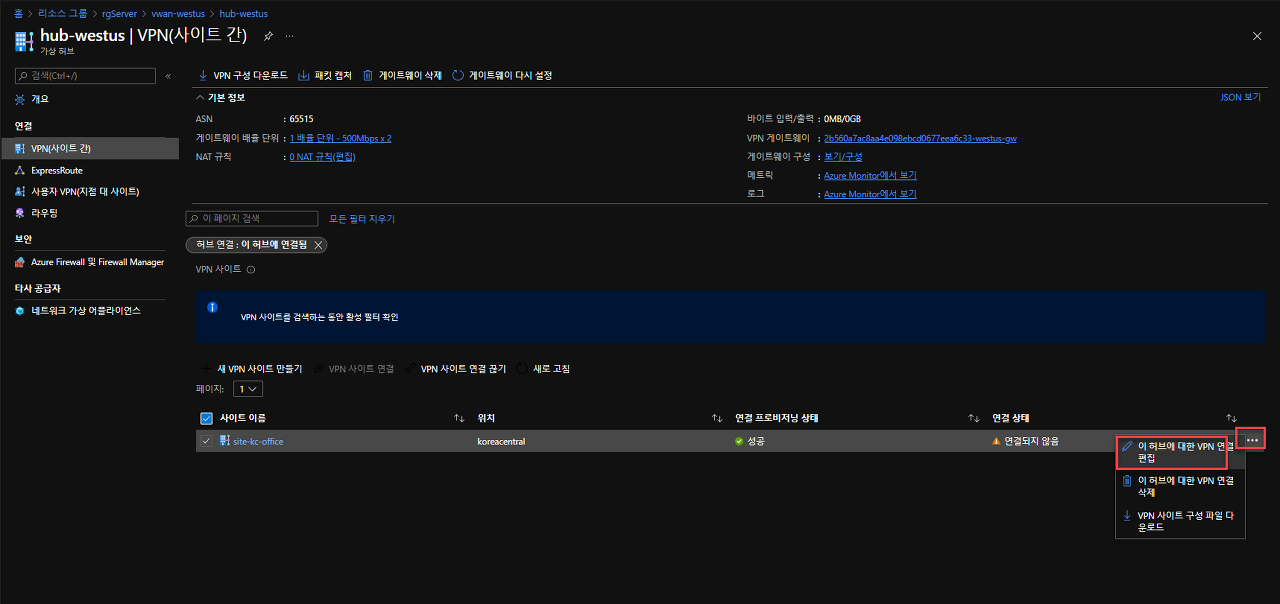
Task: Pin the hub-westus blade with the pin icon
Action: click(268, 36)
